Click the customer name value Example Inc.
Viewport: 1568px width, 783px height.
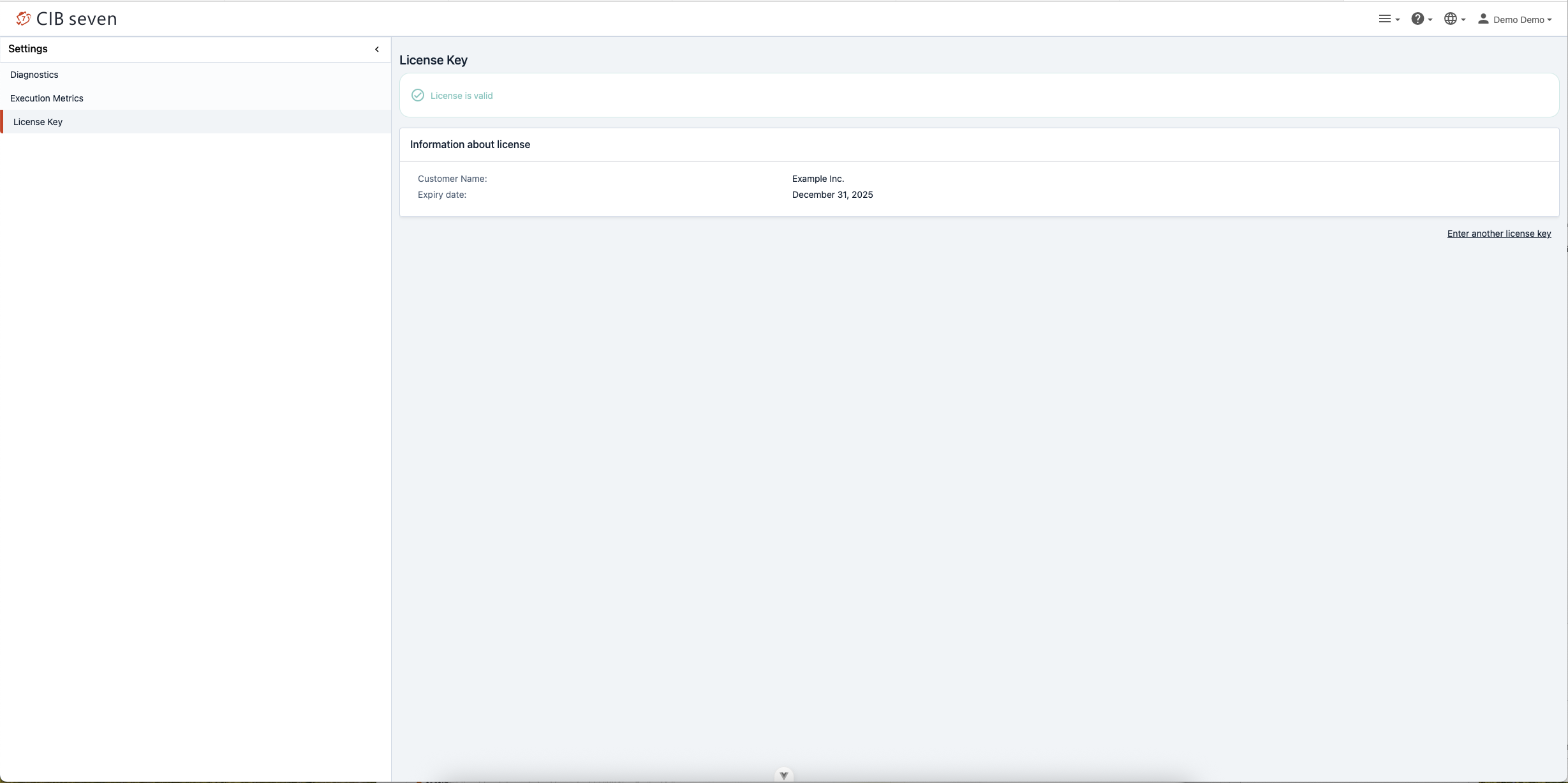[x=818, y=179]
